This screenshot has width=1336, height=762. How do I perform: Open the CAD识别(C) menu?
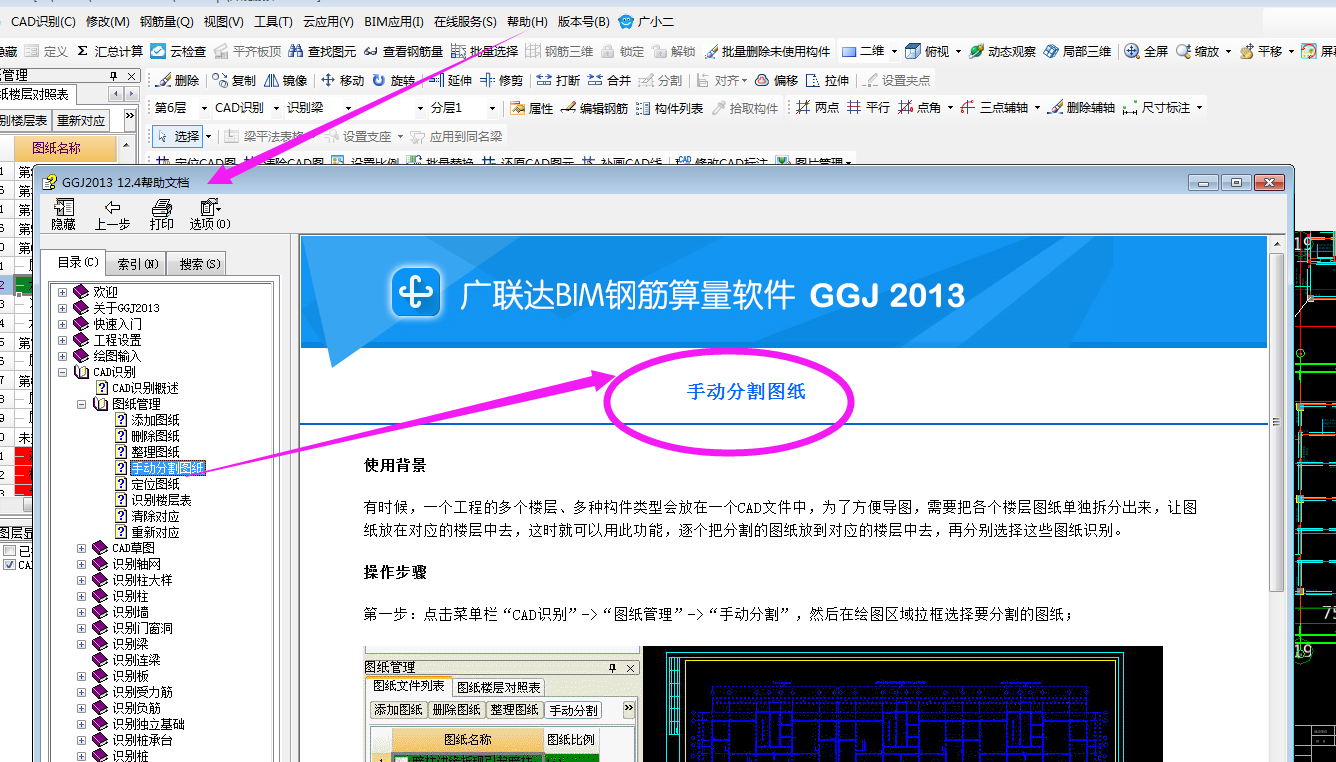(x=42, y=21)
